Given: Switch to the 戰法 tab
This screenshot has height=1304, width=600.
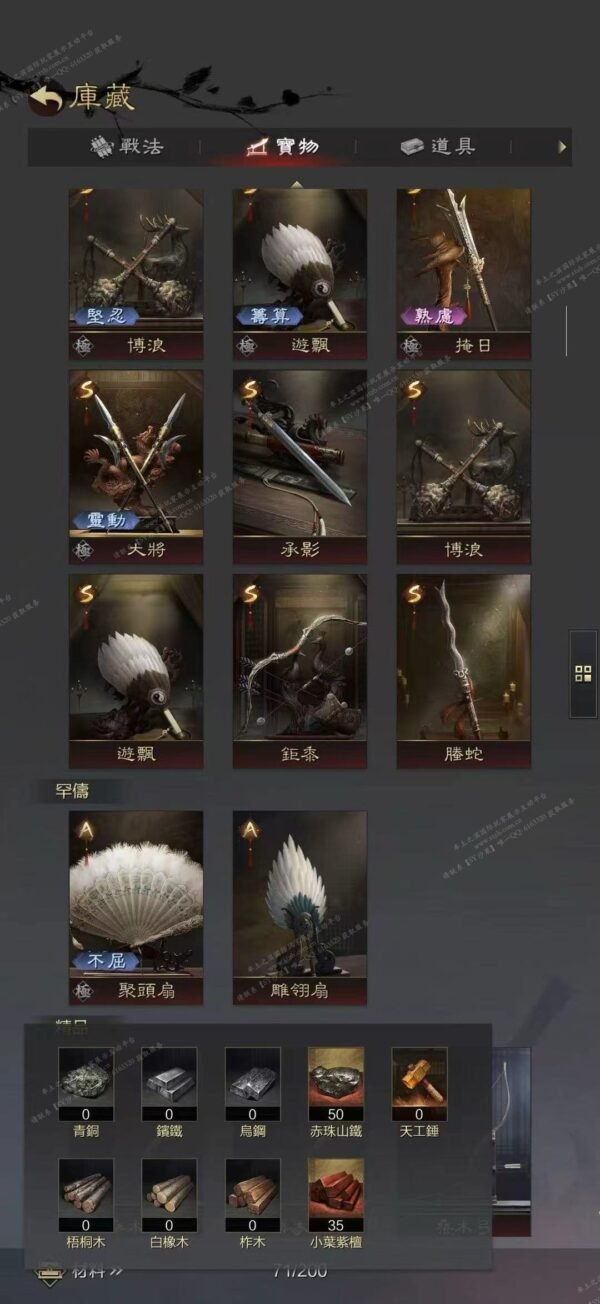Looking at the screenshot, I should [127, 147].
